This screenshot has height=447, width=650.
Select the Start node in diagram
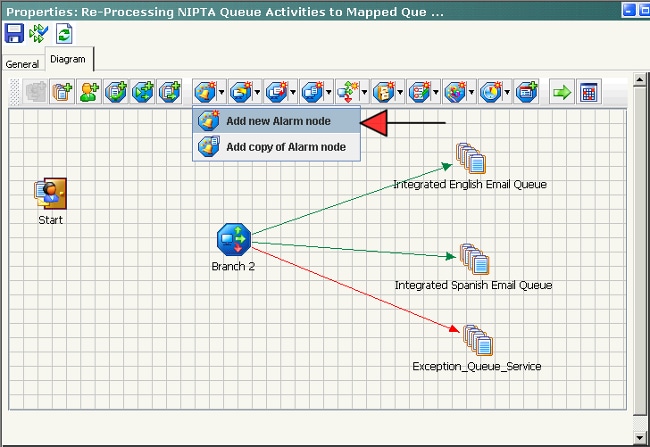(50, 194)
